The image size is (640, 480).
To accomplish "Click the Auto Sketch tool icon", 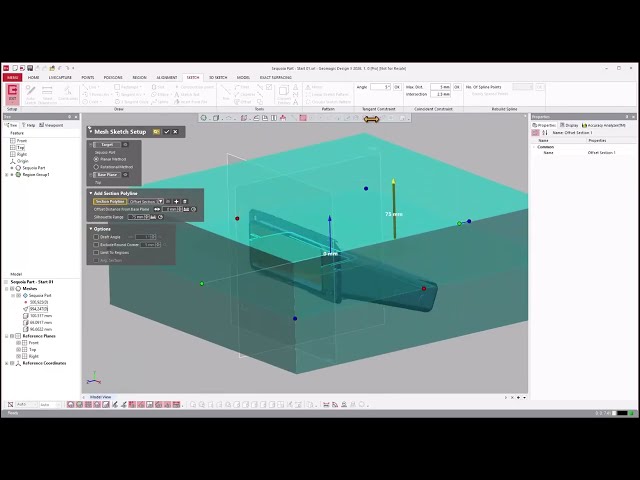I will (x=31, y=94).
